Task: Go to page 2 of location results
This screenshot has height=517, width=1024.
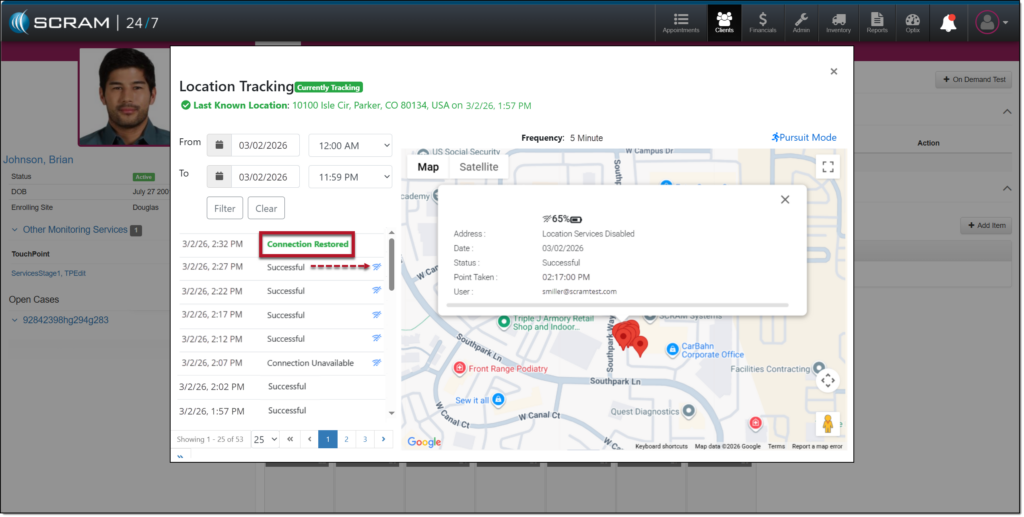Action: (346, 439)
